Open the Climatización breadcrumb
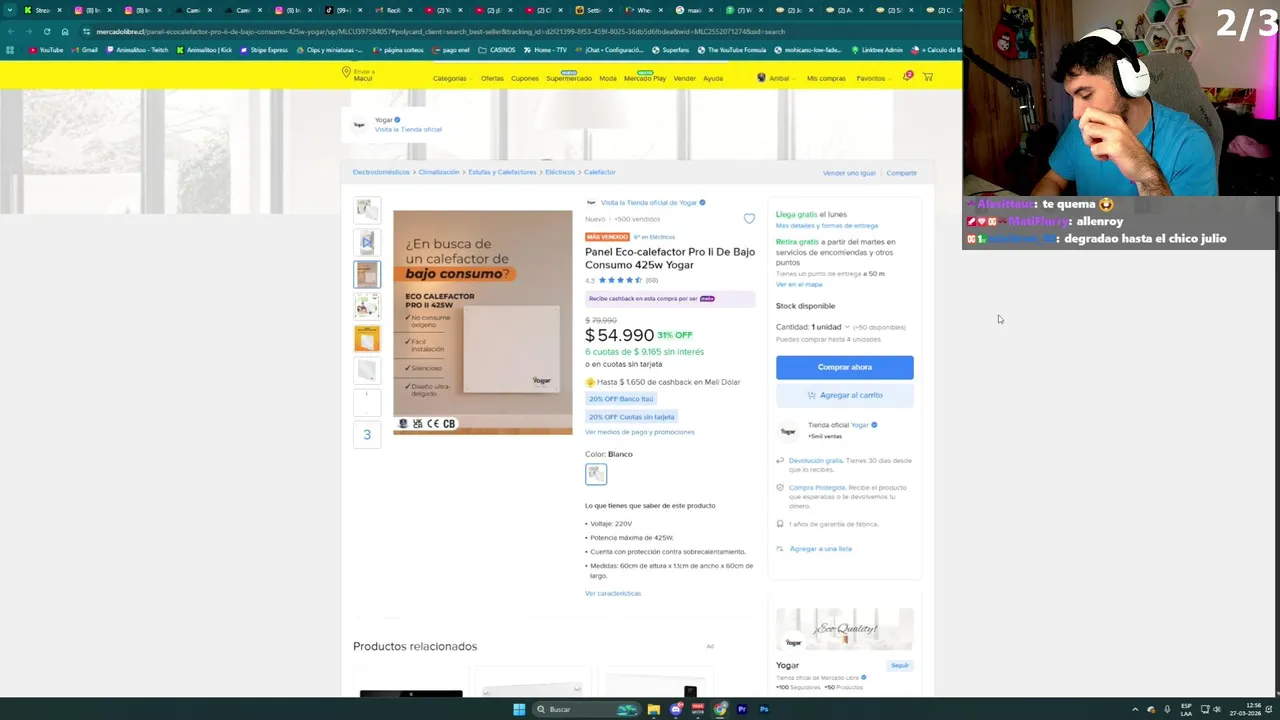 (x=439, y=172)
